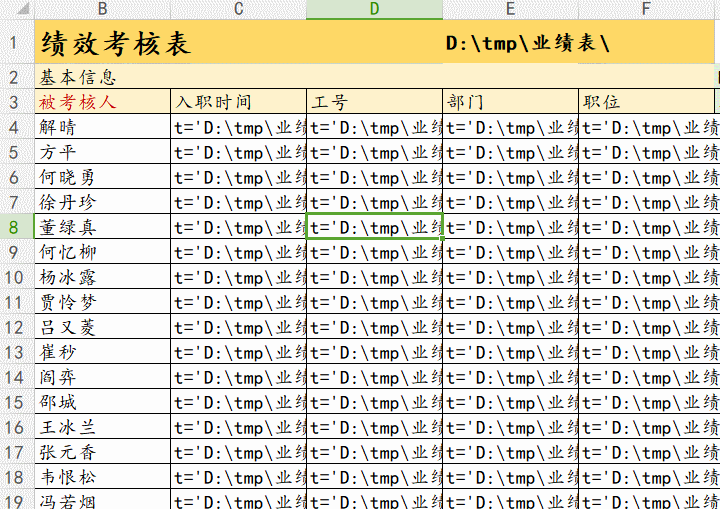Viewport: 720px width, 509px height.
Task: Click the selected 工号 cell for 董绿真
Action: coord(374,226)
